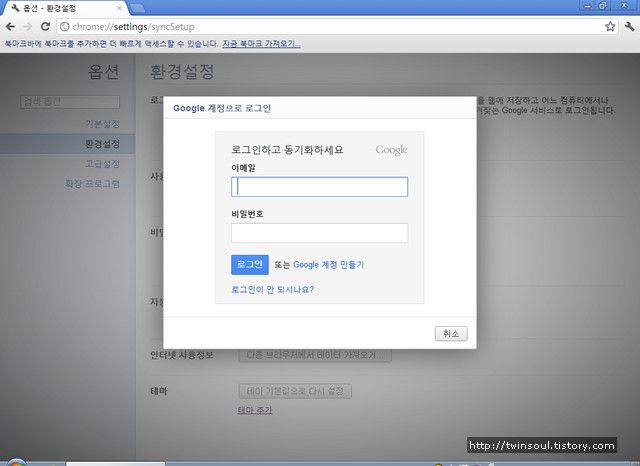Open a new tab button
Image resolution: width=640 pixels, height=466 pixels.
[137, 8]
